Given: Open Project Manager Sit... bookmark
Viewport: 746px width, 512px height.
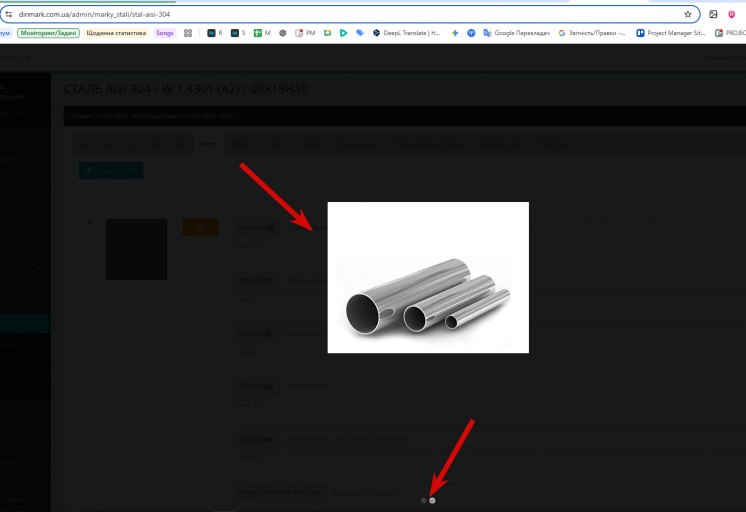Looking at the screenshot, I should (671, 33).
